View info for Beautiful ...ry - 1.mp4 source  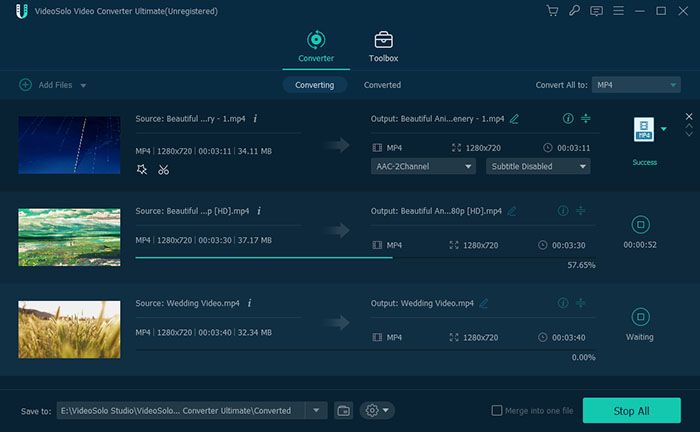(x=255, y=119)
